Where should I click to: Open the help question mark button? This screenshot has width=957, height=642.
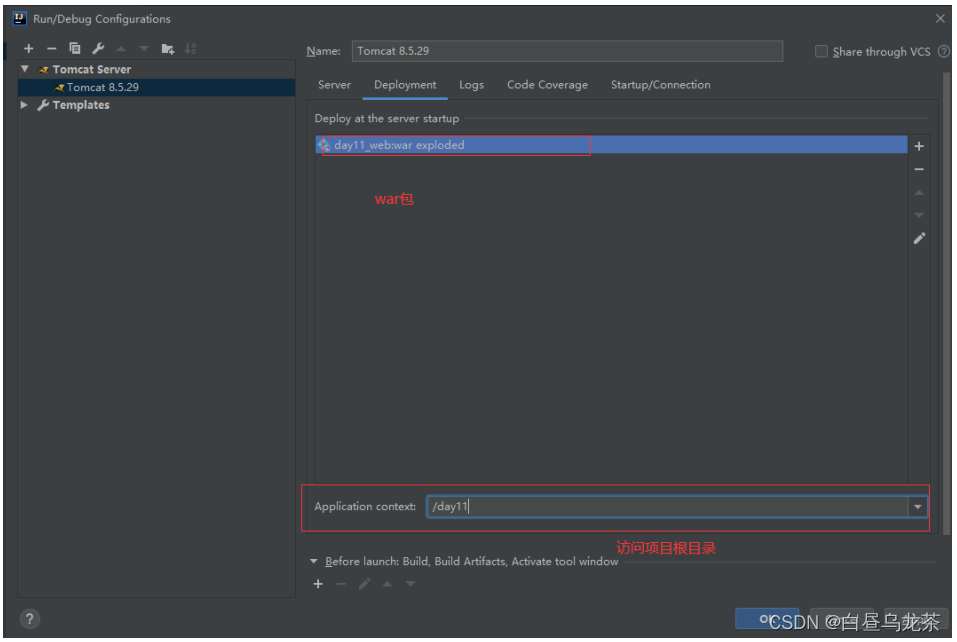click(x=29, y=618)
